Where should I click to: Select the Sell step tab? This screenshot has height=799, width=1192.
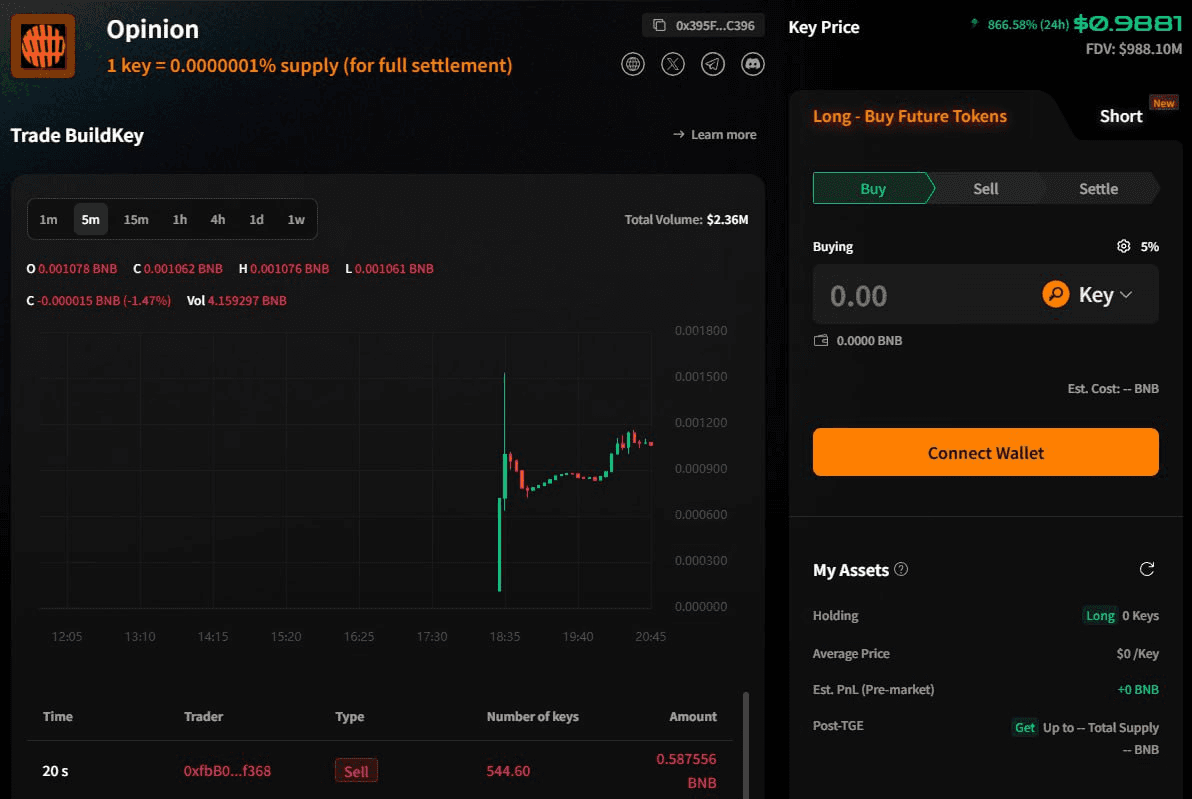tap(985, 189)
